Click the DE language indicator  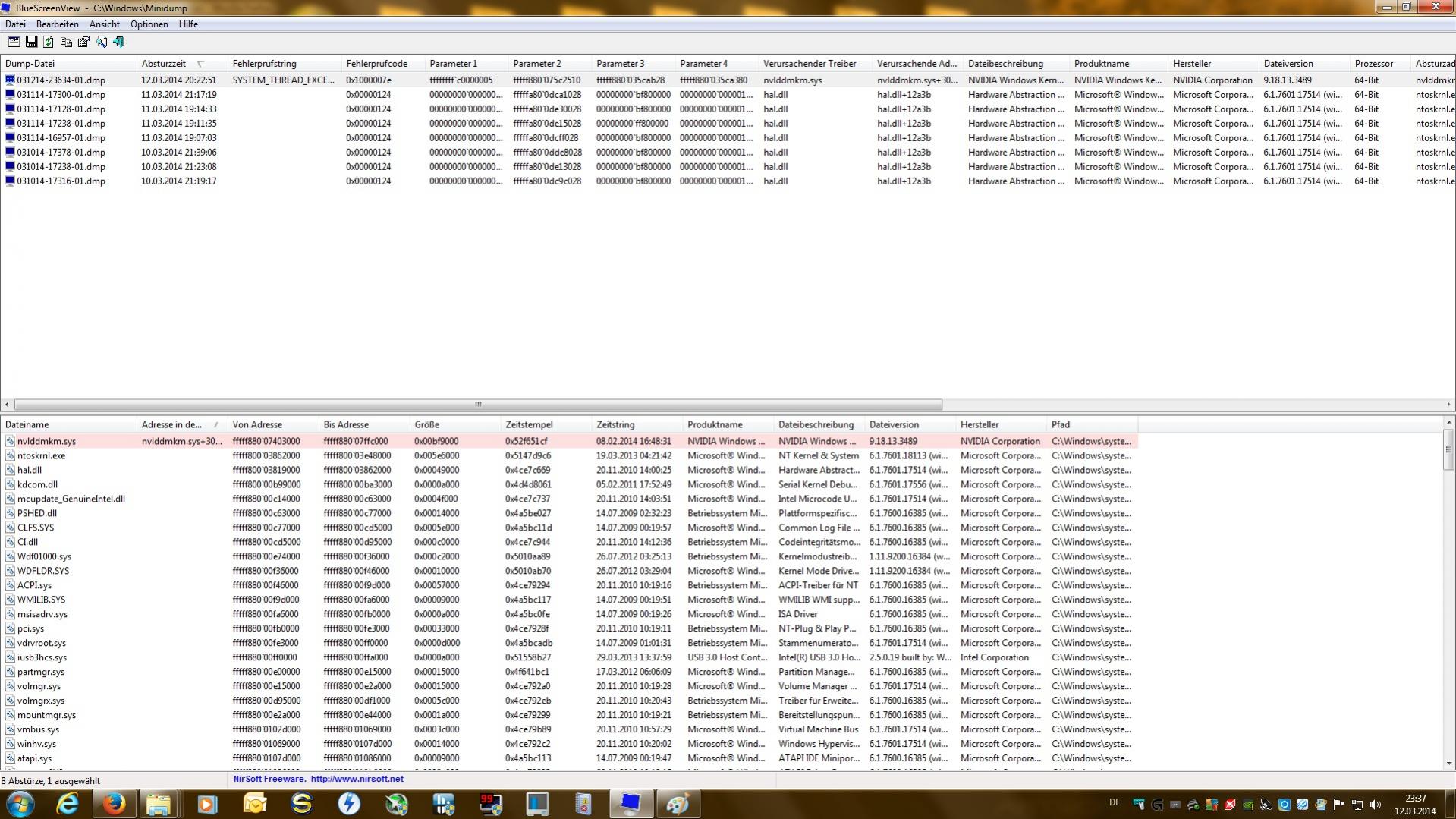coord(1115,802)
